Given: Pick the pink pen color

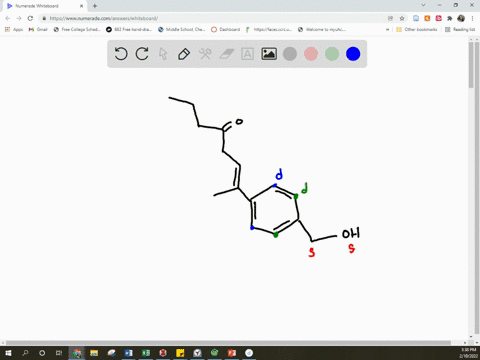Looking at the screenshot, I should pos(311,54).
